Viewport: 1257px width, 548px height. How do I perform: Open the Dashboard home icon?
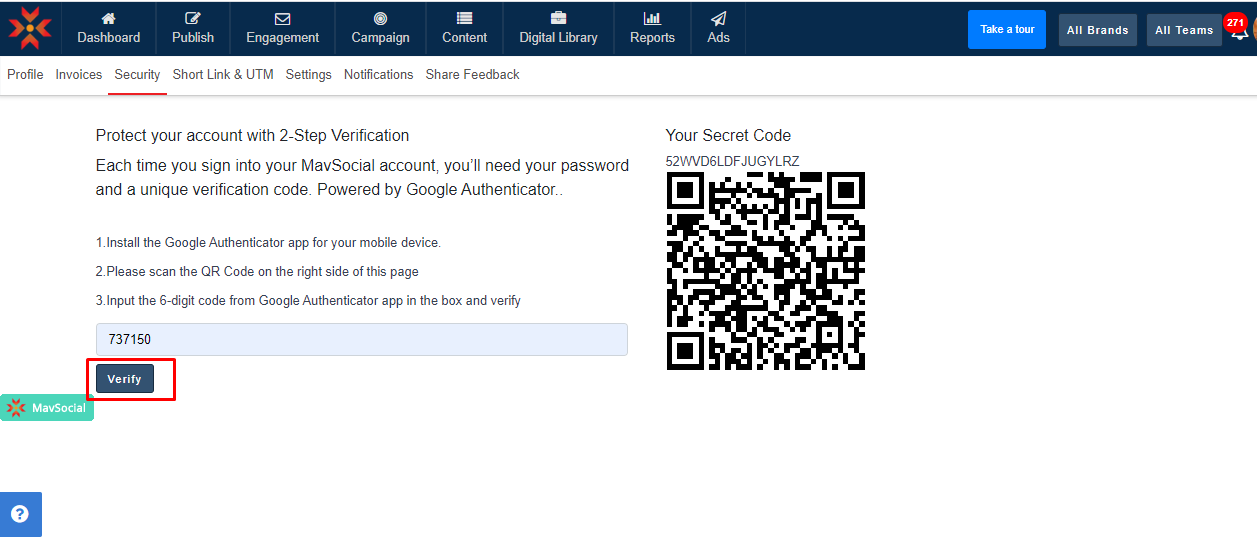pyautogui.click(x=109, y=19)
